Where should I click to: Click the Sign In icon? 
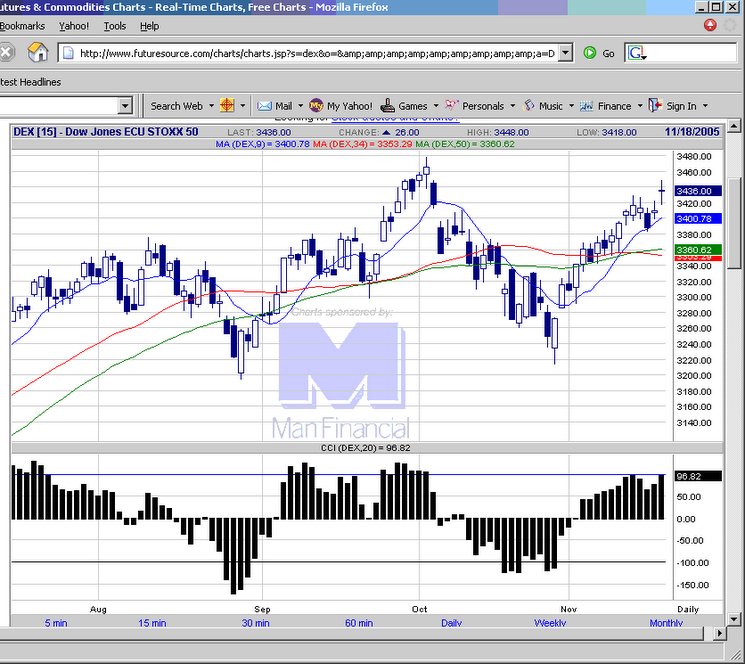click(655, 105)
